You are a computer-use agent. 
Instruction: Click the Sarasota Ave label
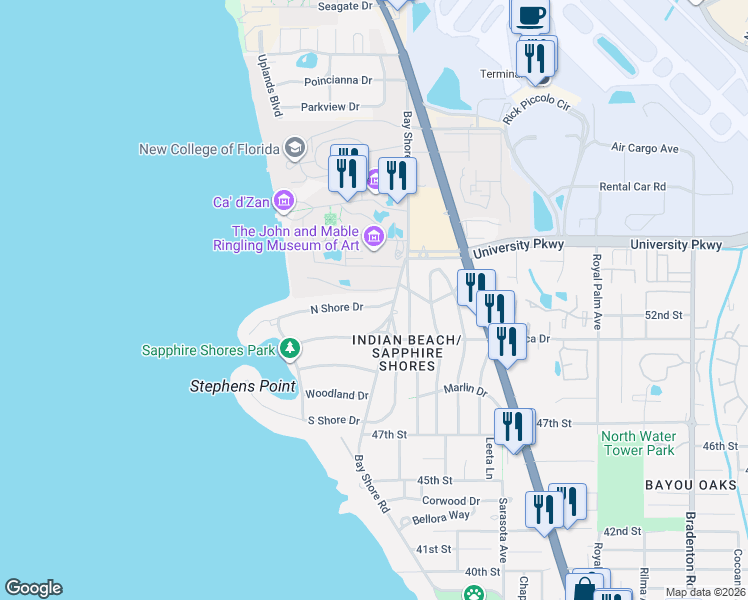point(503,530)
